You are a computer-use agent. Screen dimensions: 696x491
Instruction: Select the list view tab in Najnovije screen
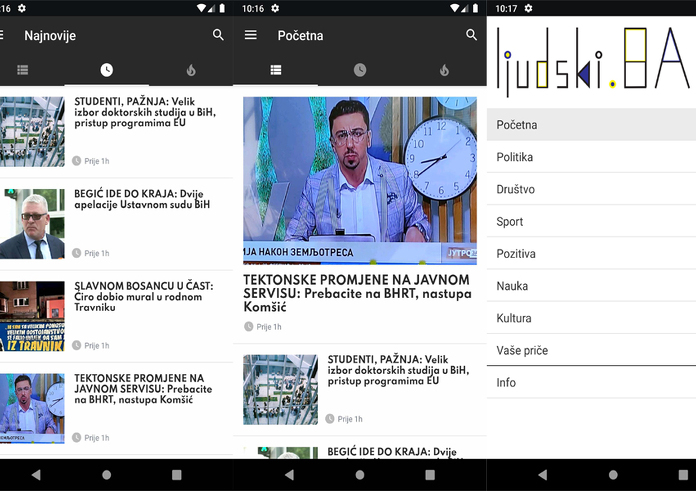point(23,70)
